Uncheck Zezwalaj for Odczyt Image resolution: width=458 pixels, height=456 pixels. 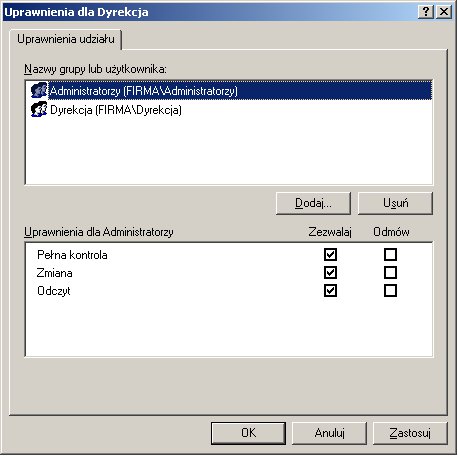[x=330, y=291]
